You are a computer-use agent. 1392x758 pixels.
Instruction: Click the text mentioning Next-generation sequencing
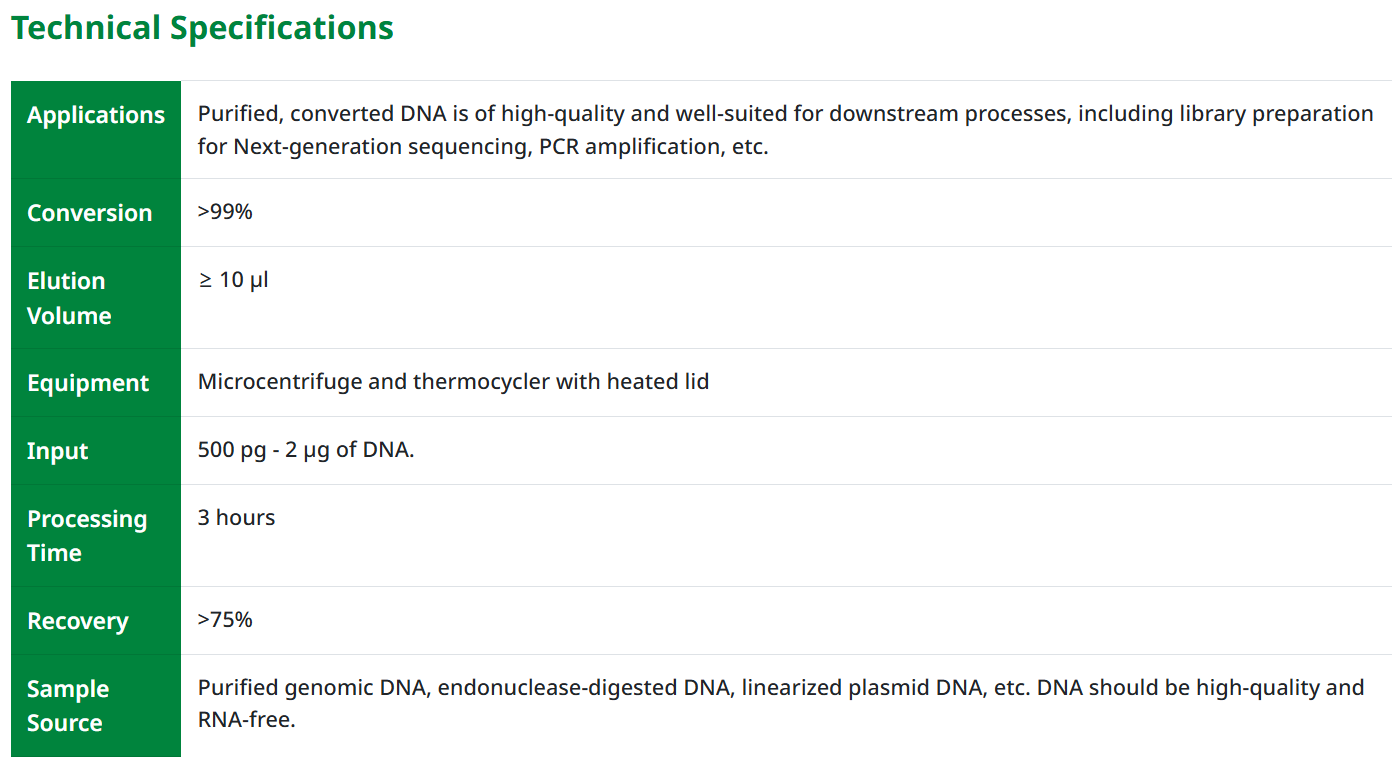coord(375,148)
